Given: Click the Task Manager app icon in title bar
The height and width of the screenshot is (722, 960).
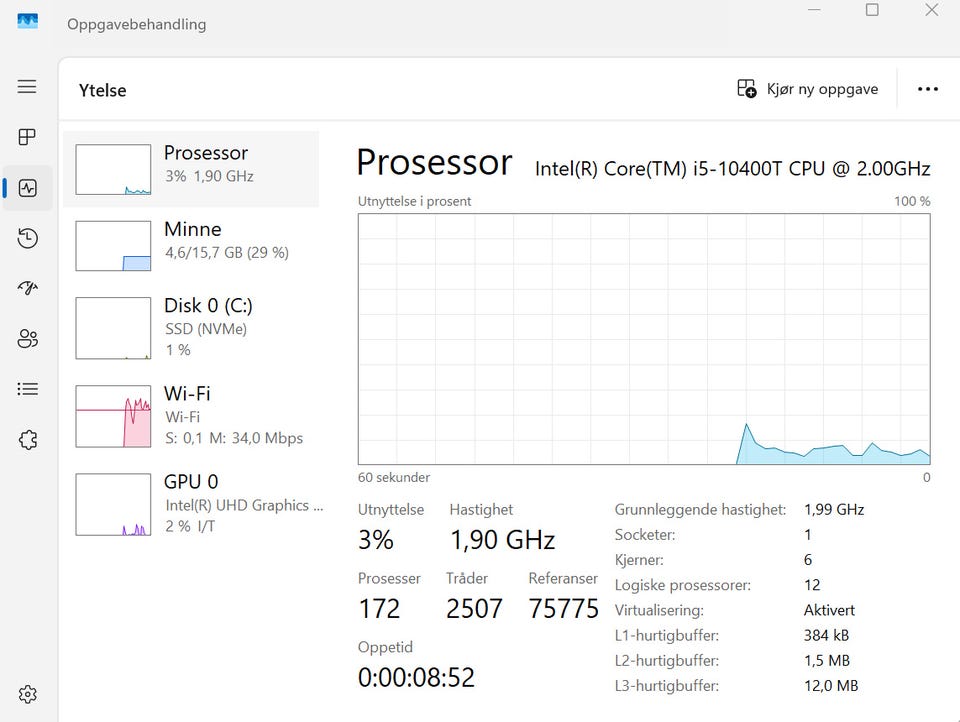Looking at the screenshot, I should tap(28, 22).
